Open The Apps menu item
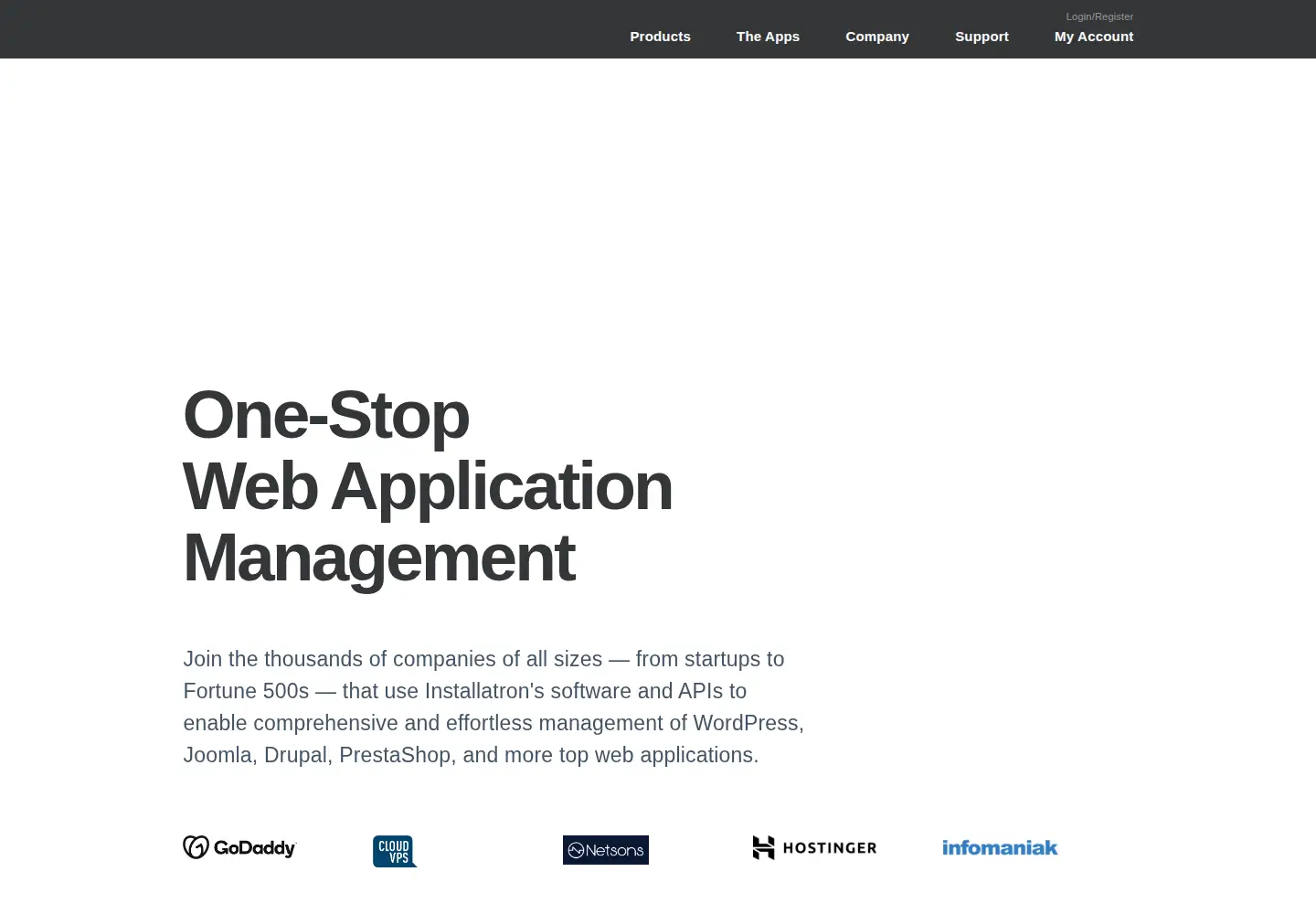Viewport: 1316px width, 914px height. click(x=768, y=37)
